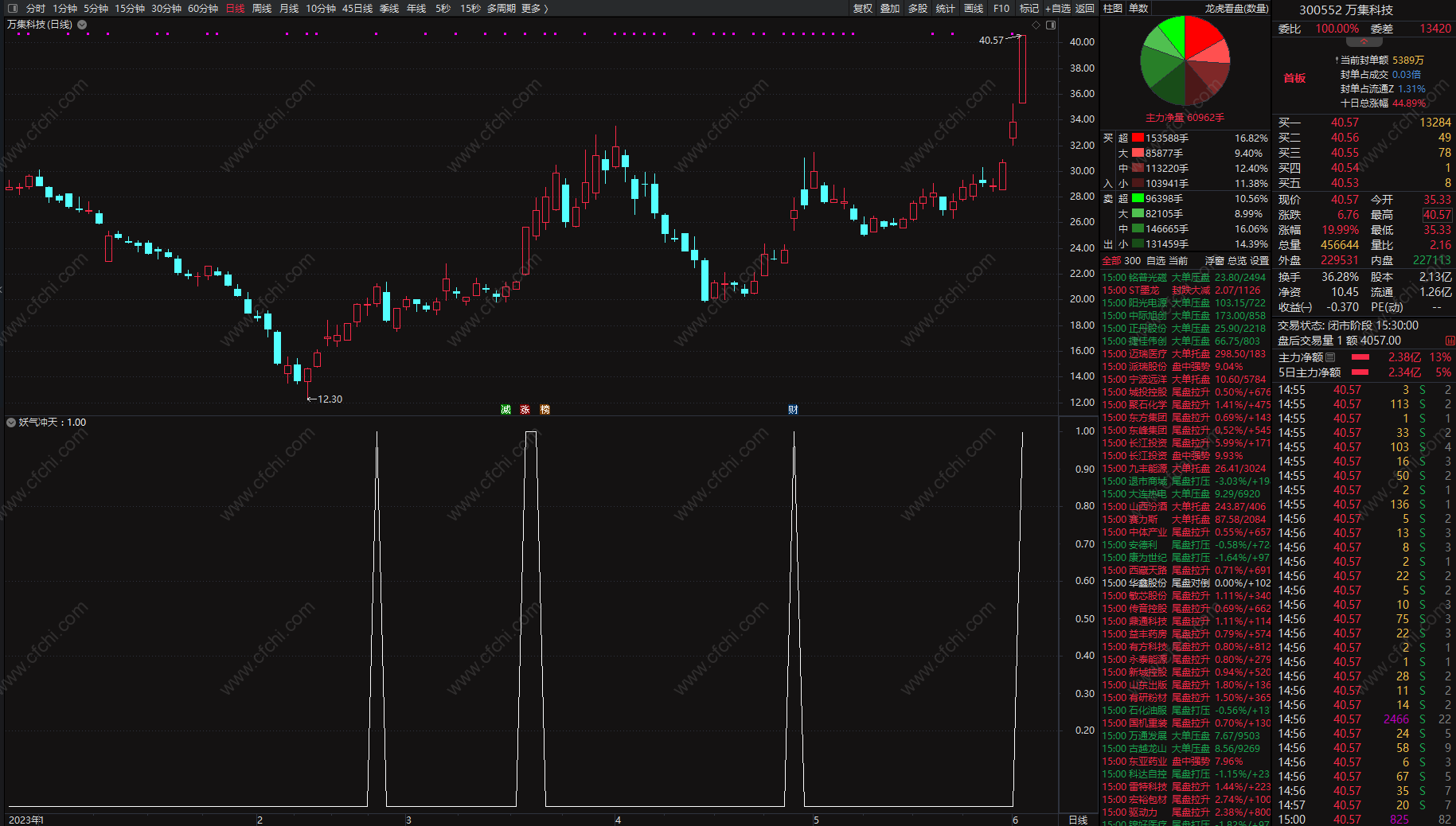The width and height of the screenshot is (1456, 826).
Task: Switch to the 分时 timeframe
Action: [36, 8]
